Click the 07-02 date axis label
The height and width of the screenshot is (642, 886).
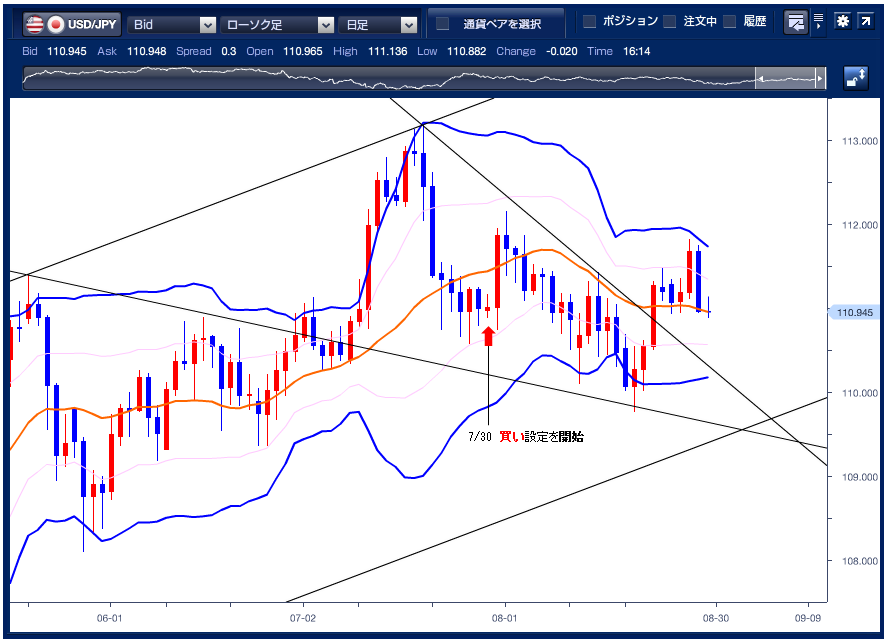point(303,618)
